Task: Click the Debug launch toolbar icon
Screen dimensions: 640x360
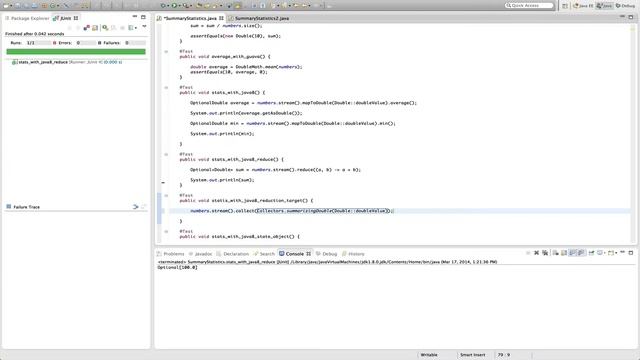Action: pos(162,6)
